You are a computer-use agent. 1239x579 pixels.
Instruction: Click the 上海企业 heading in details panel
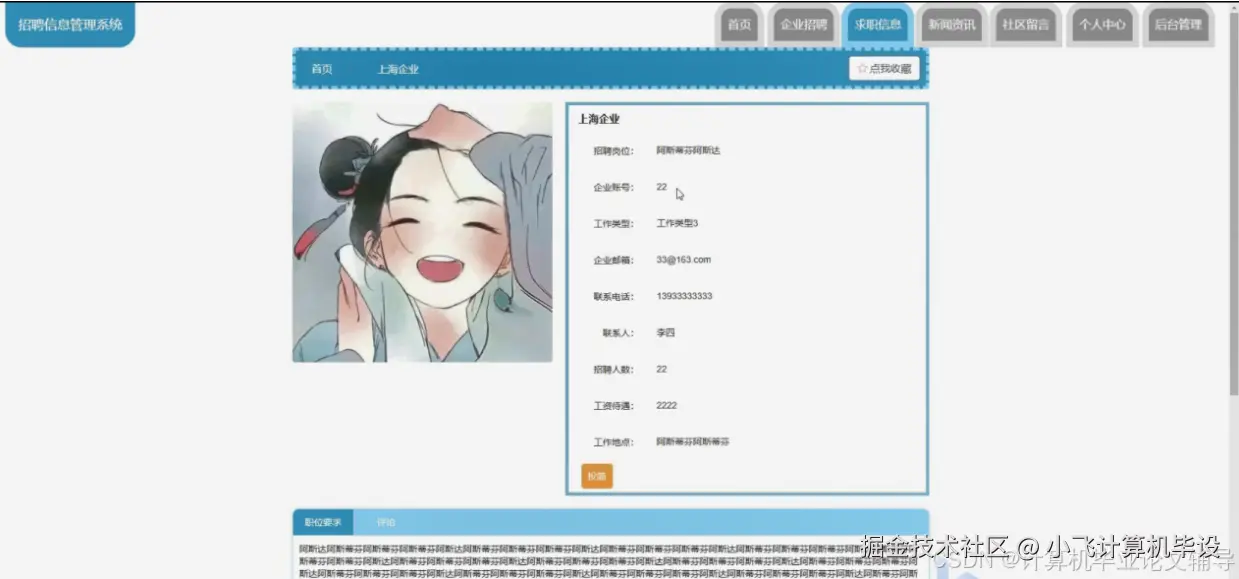click(597, 118)
